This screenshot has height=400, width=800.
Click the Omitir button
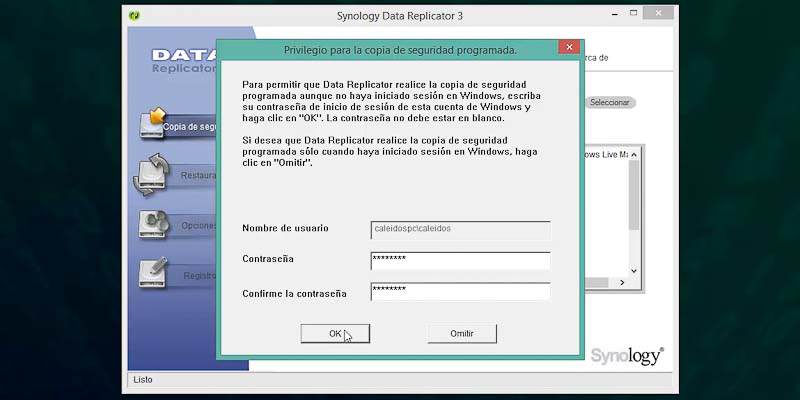pos(462,334)
